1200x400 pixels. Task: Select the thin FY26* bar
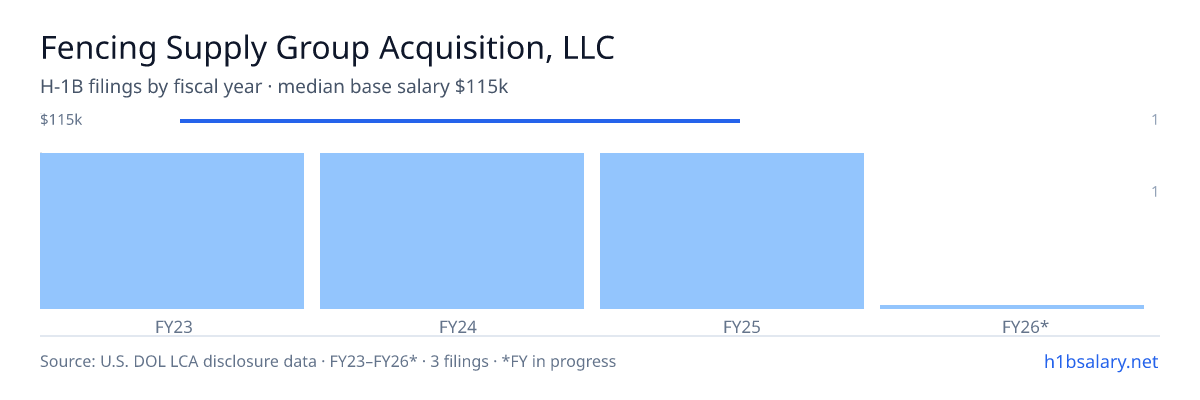(x=1012, y=307)
